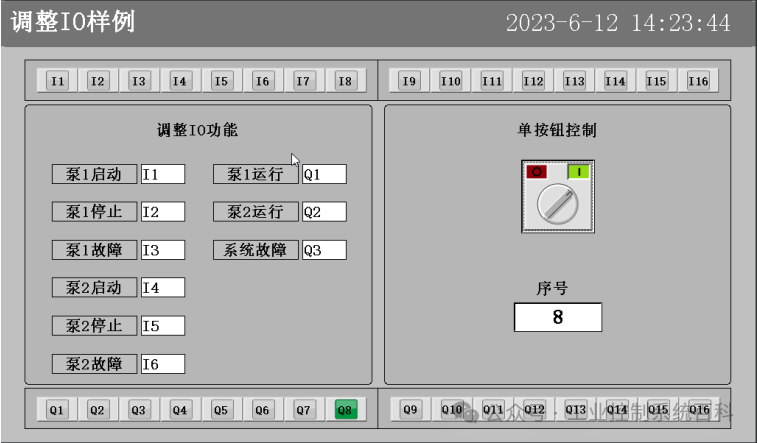Image resolution: width=758 pixels, height=443 pixels.
Task: Click the 泵2故障 label
Action: 94,364
